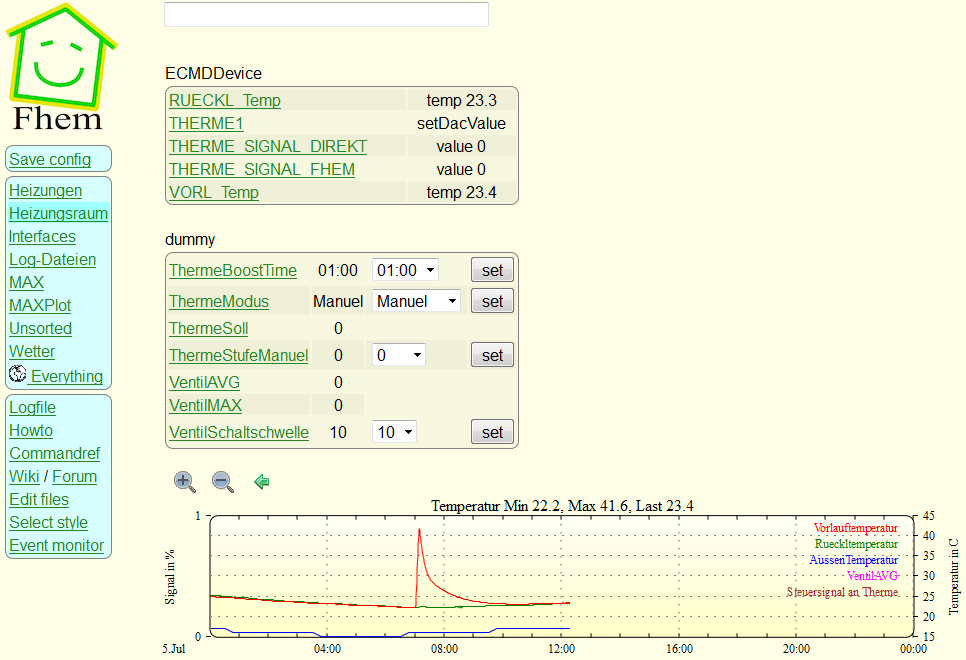966x660 pixels.
Task: Open THERME_SIGNAL_FHEM device link
Action: (262, 169)
